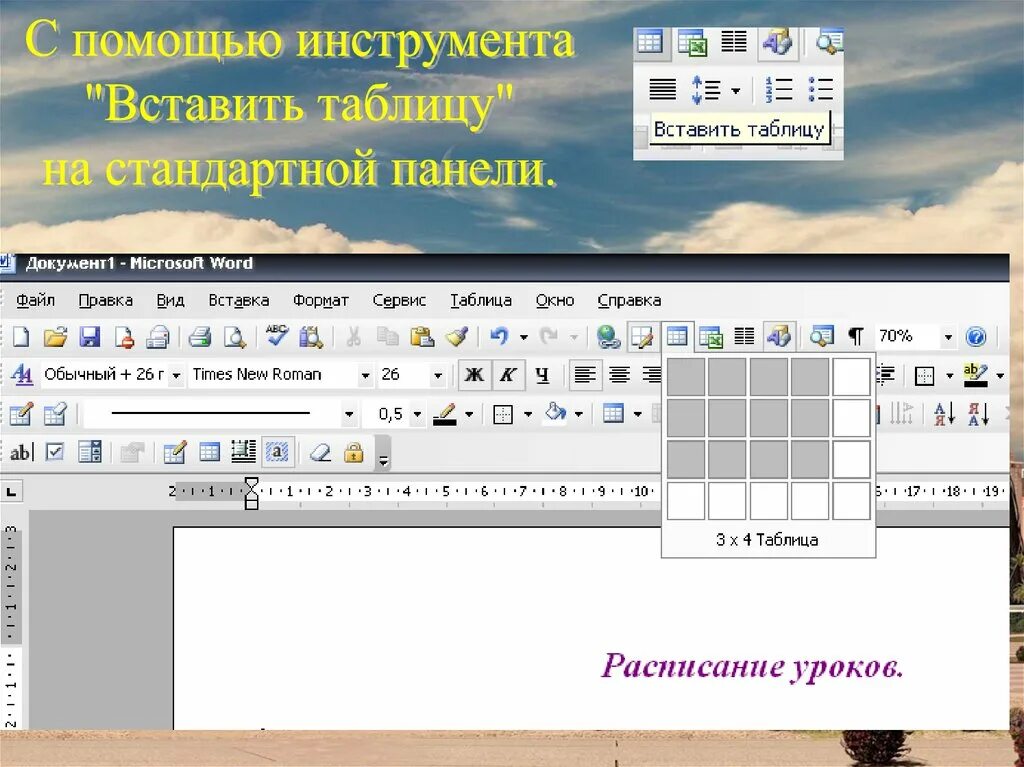Click Insert Table icon in the Forms toolbar
1024x767 pixels.
pyautogui.click(x=209, y=452)
